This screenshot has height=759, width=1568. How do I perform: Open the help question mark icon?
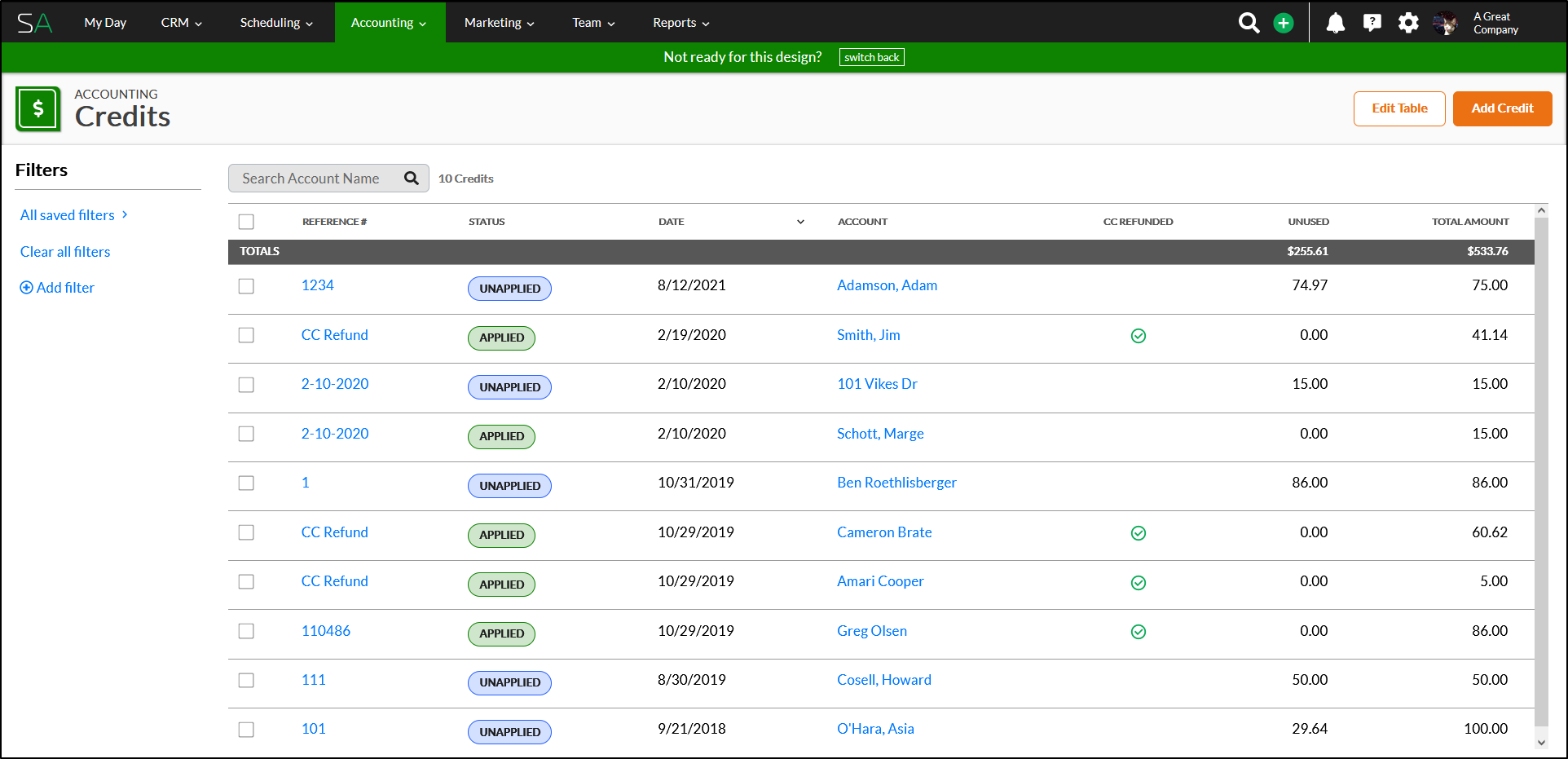(x=1372, y=23)
